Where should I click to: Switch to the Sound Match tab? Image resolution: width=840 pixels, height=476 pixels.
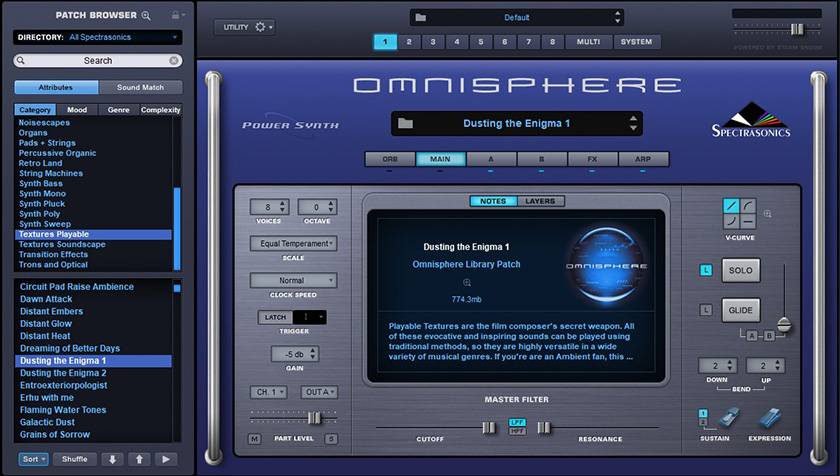[x=140, y=87]
